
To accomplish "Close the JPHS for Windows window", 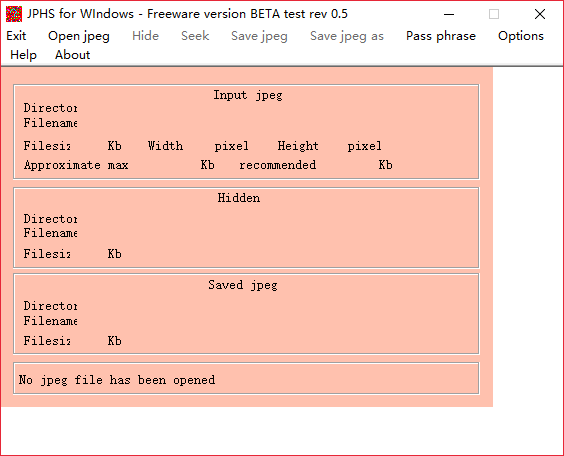I will [x=540, y=14].
